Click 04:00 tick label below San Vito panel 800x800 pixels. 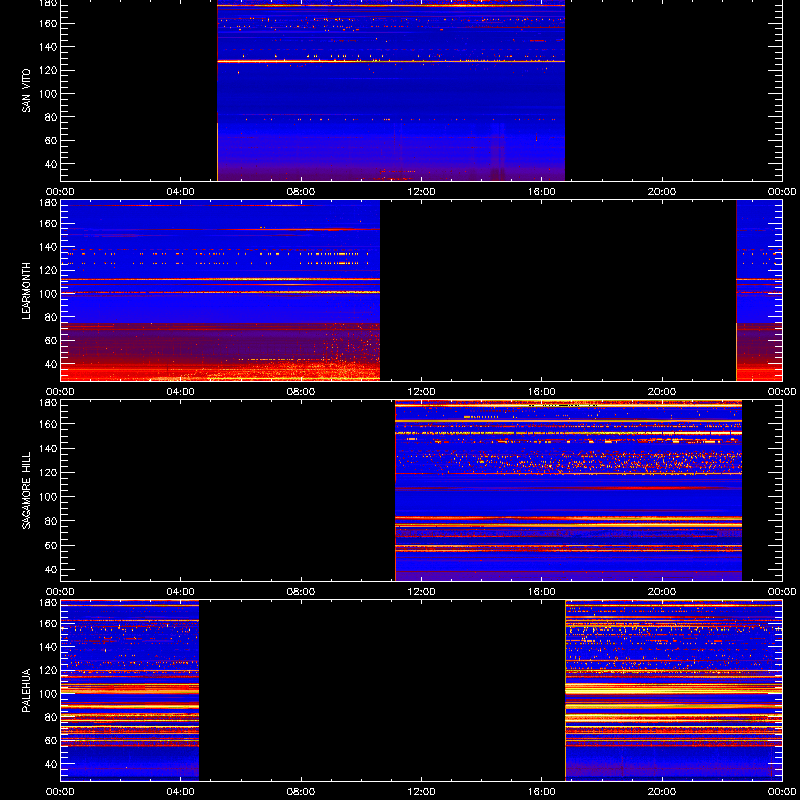(181, 192)
